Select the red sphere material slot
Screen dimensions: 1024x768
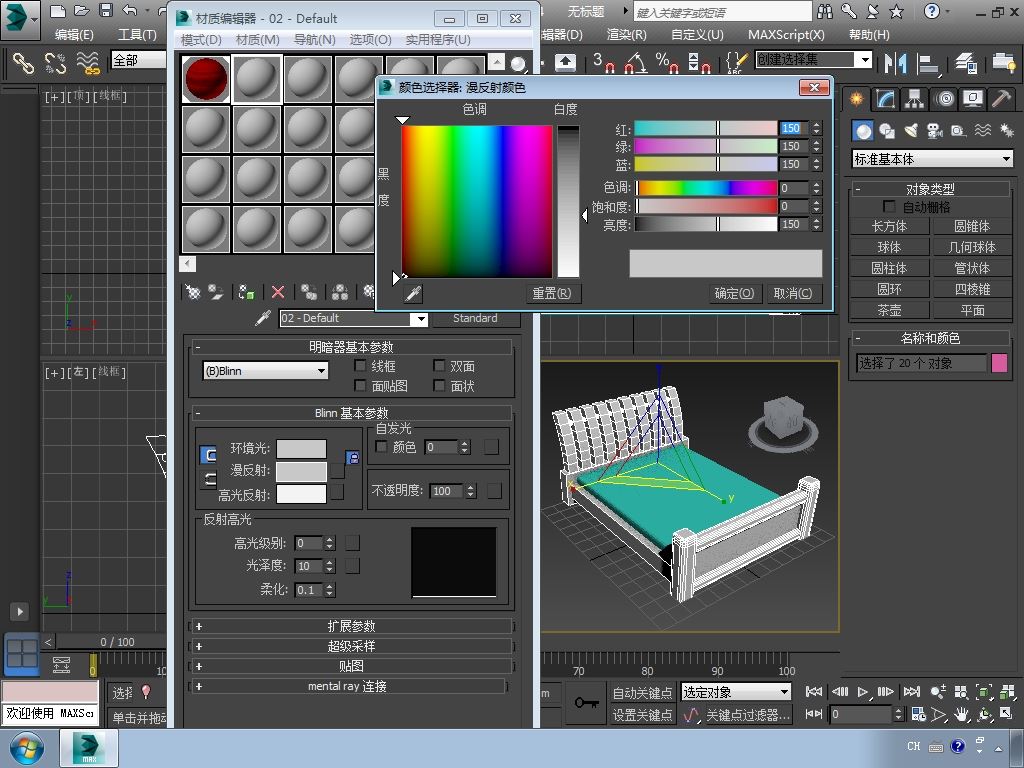tap(206, 79)
